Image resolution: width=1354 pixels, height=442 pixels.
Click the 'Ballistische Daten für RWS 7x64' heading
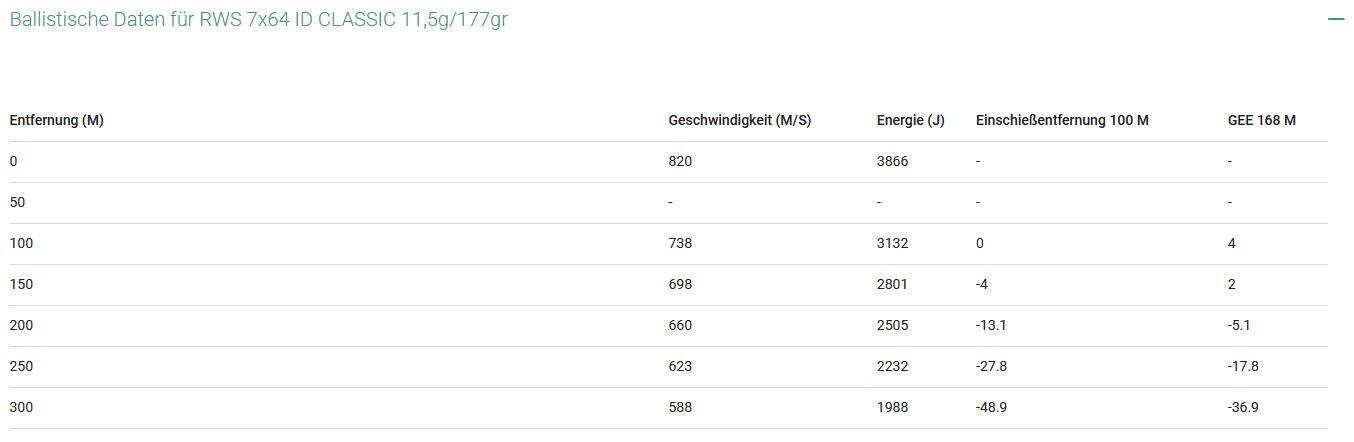[x=259, y=20]
